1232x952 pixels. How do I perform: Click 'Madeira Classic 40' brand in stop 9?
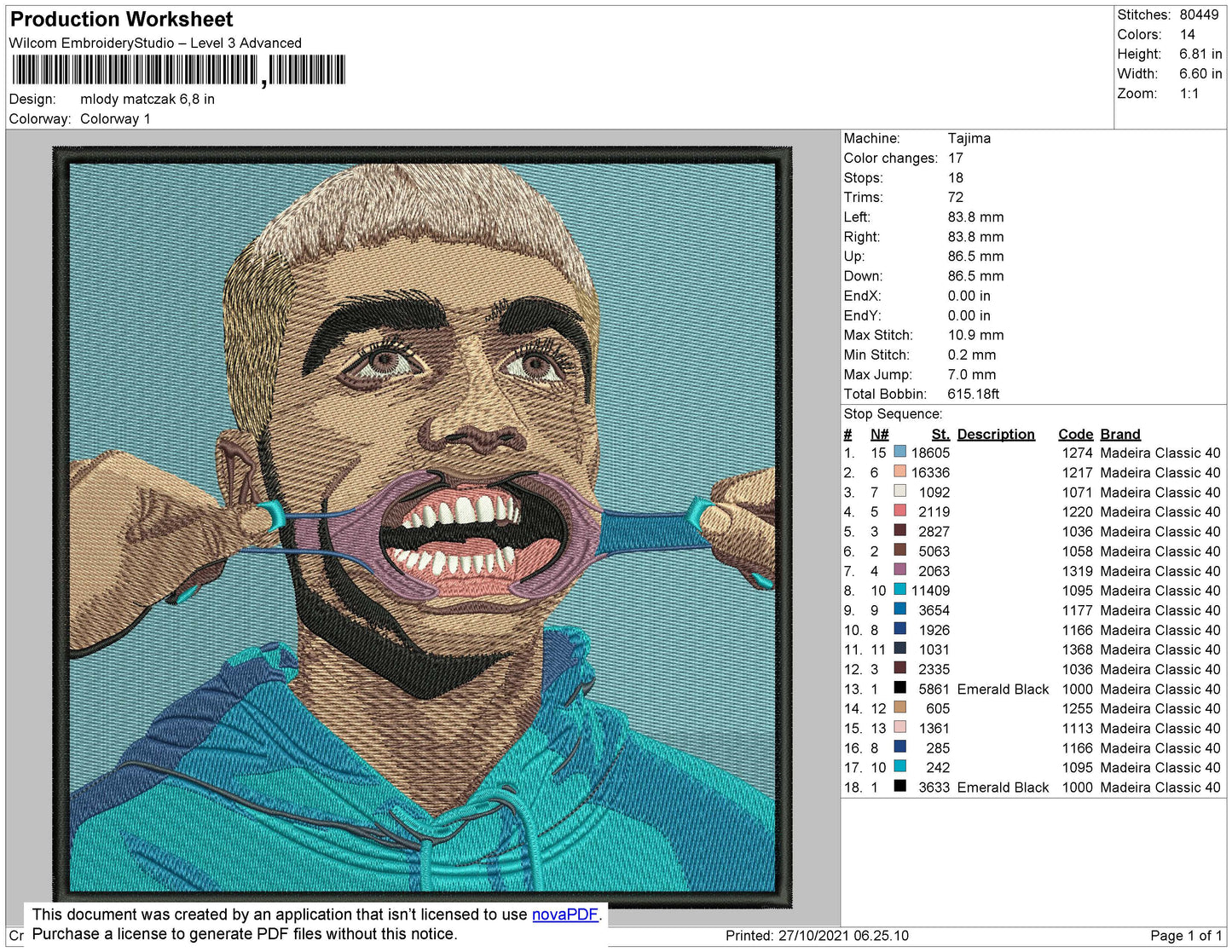[x=1160, y=610]
